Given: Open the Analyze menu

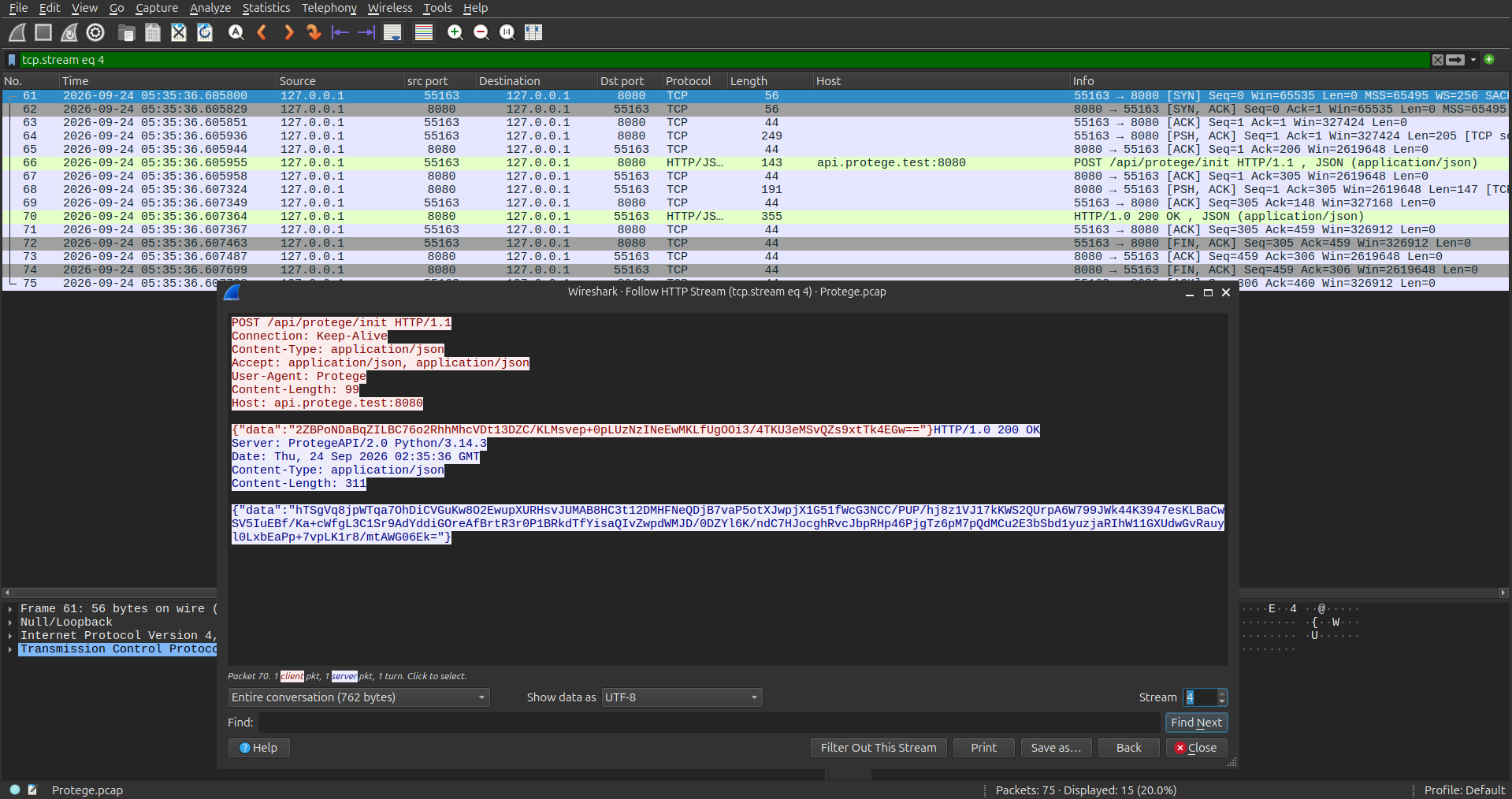Looking at the screenshot, I should pyautogui.click(x=210, y=8).
